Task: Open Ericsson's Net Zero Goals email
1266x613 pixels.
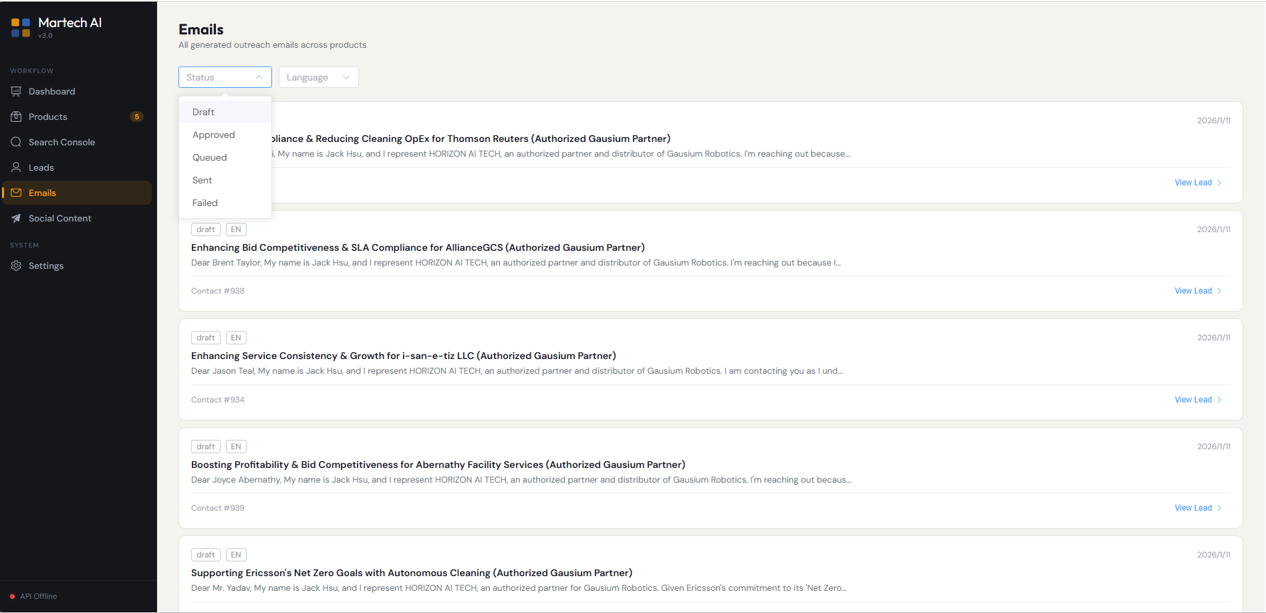Action: (x=411, y=573)
